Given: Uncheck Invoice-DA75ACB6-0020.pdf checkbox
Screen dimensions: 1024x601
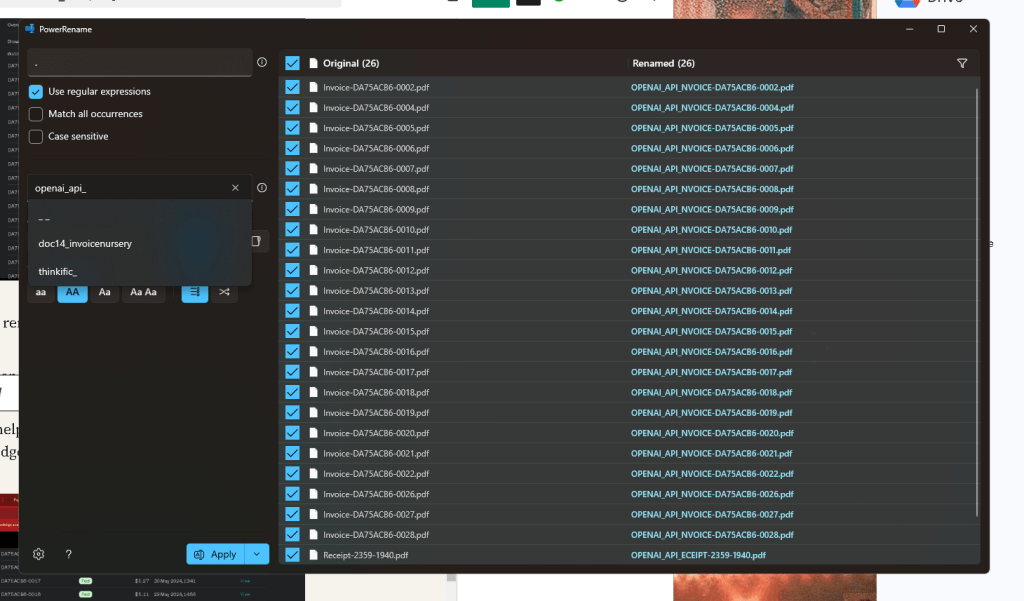Looking at the screenshot, I should coord(293,433).
